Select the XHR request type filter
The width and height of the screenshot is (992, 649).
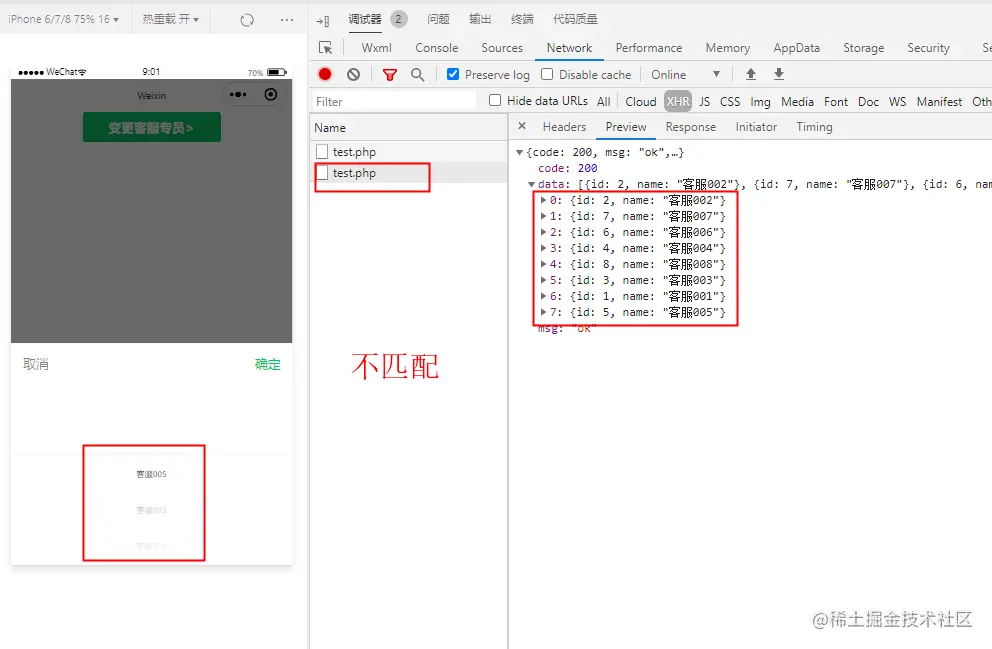pos(678,101)
